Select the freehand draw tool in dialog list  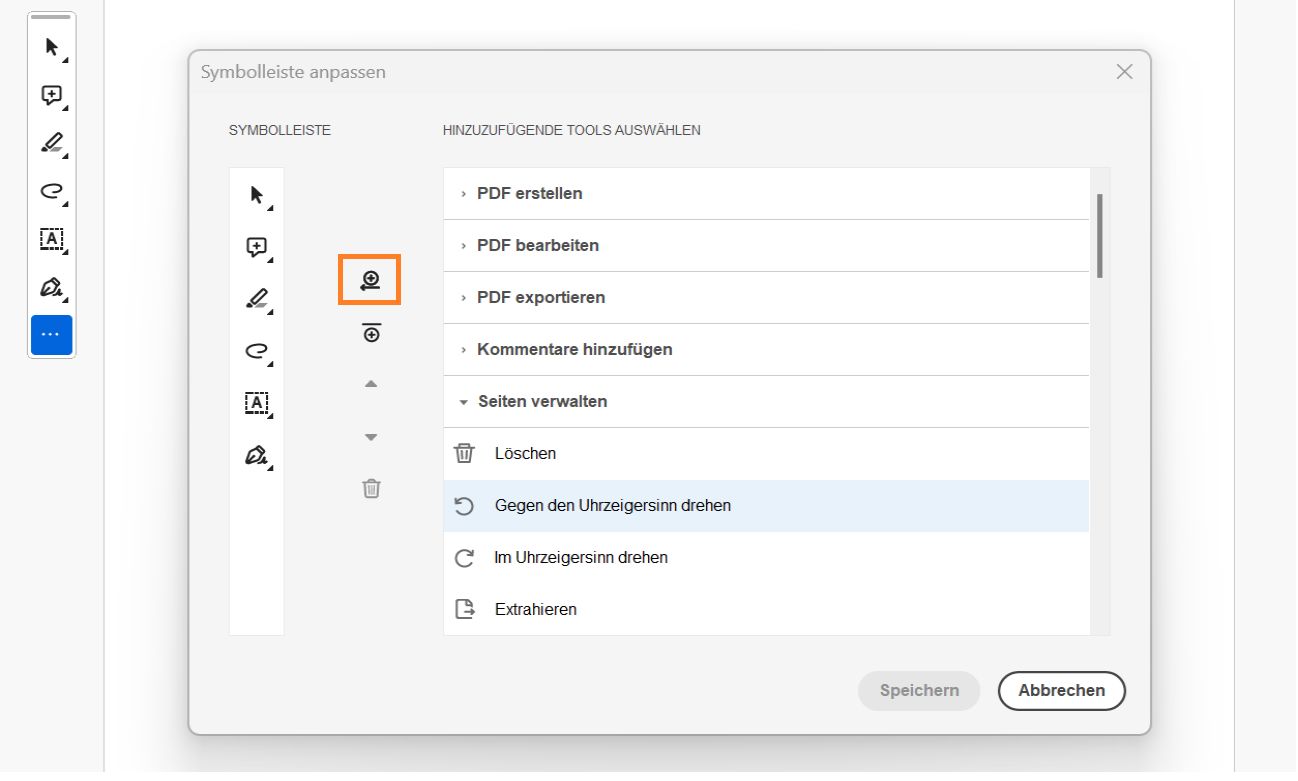point(257,350)
